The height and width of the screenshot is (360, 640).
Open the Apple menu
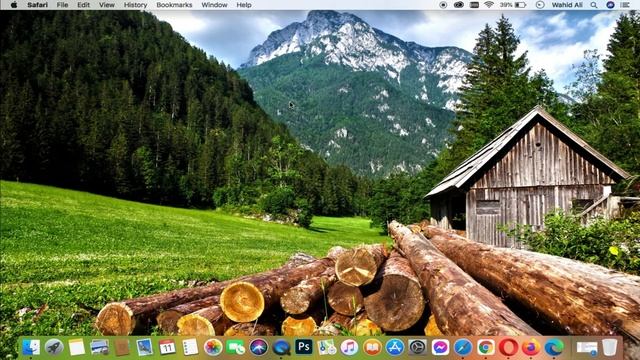coord(14,5)
